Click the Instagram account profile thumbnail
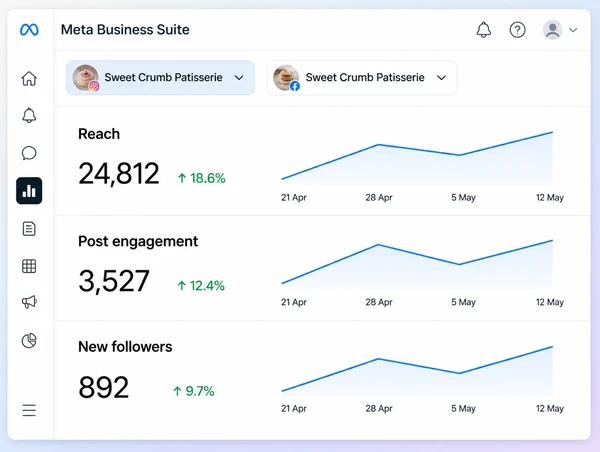The image size is (600, 452). point(86,78)
